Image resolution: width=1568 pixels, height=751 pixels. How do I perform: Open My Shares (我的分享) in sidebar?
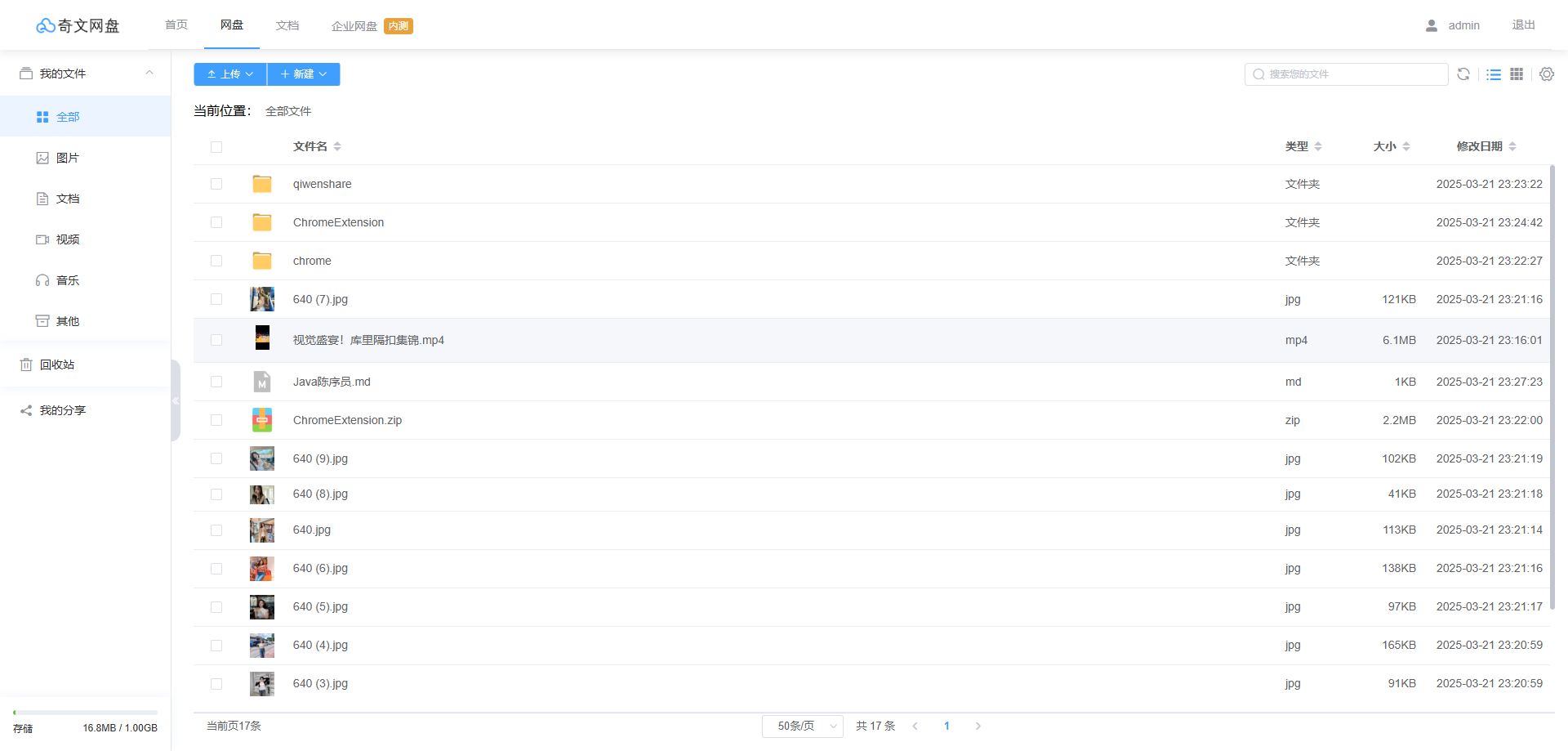click(x=62, y=410)
